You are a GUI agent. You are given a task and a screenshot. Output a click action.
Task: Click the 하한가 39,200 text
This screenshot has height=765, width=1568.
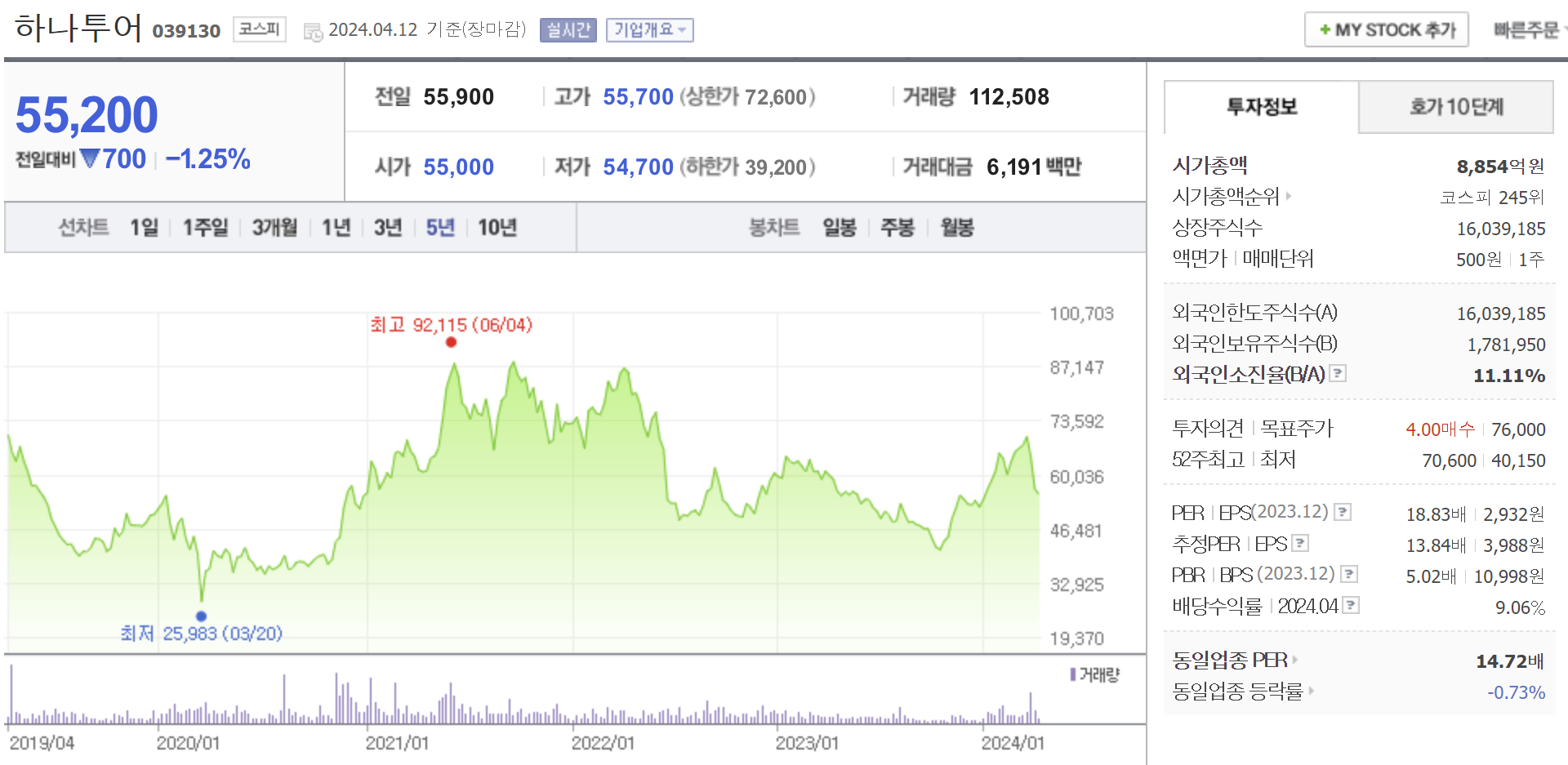pyautogui.click(x=746, y=167)
